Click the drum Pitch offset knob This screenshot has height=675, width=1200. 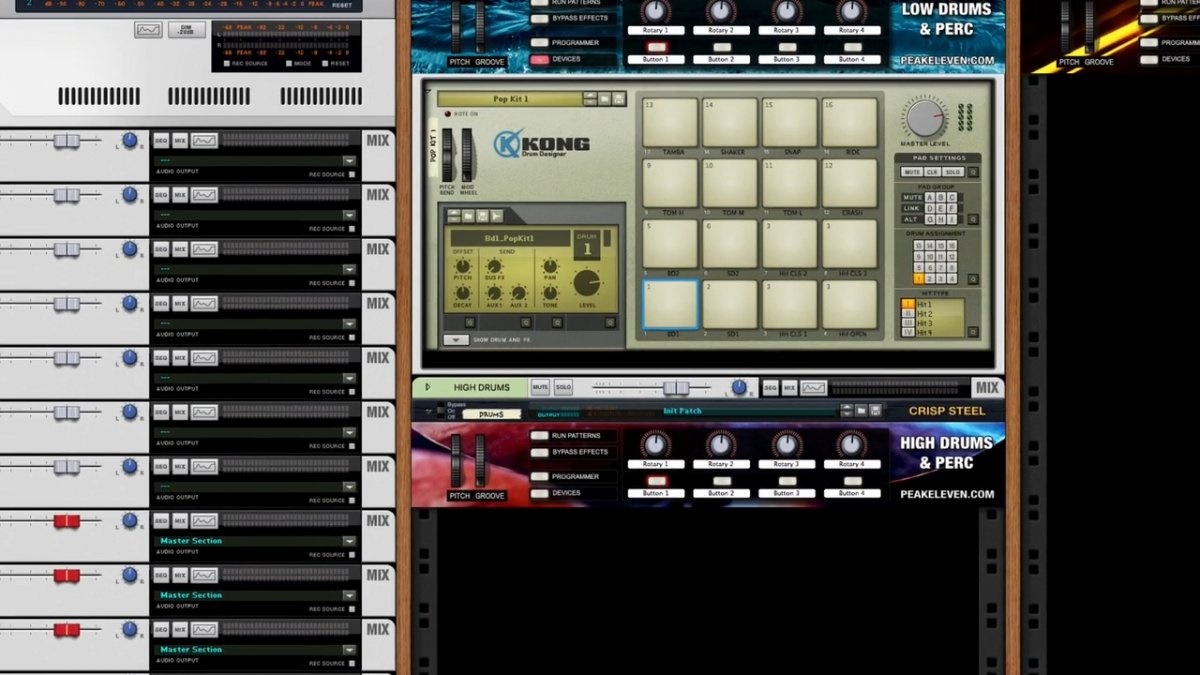(462, 266)
